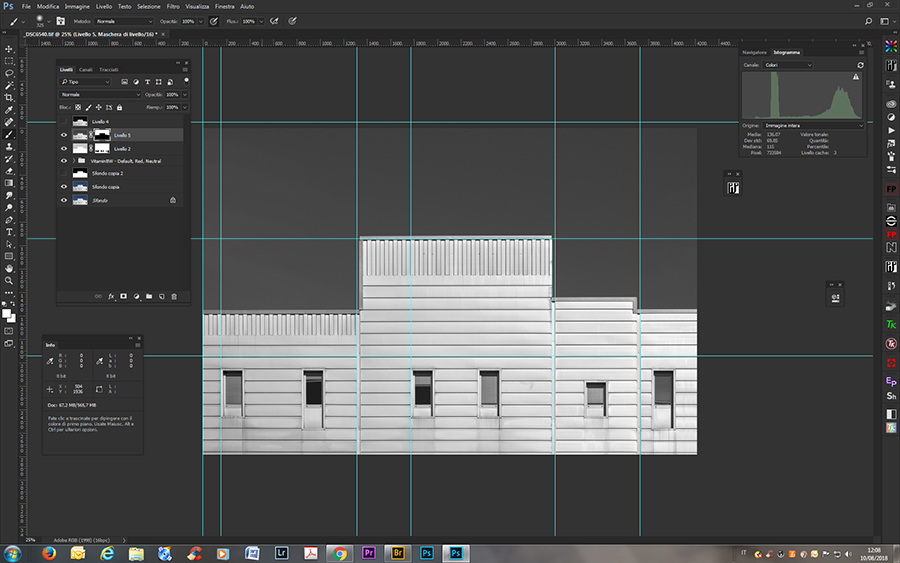The height and width of the screenshot is (563, 900).
Task: Expand the VitaminBW layer group
Action: pyautogui.click(x=75, y=160)
